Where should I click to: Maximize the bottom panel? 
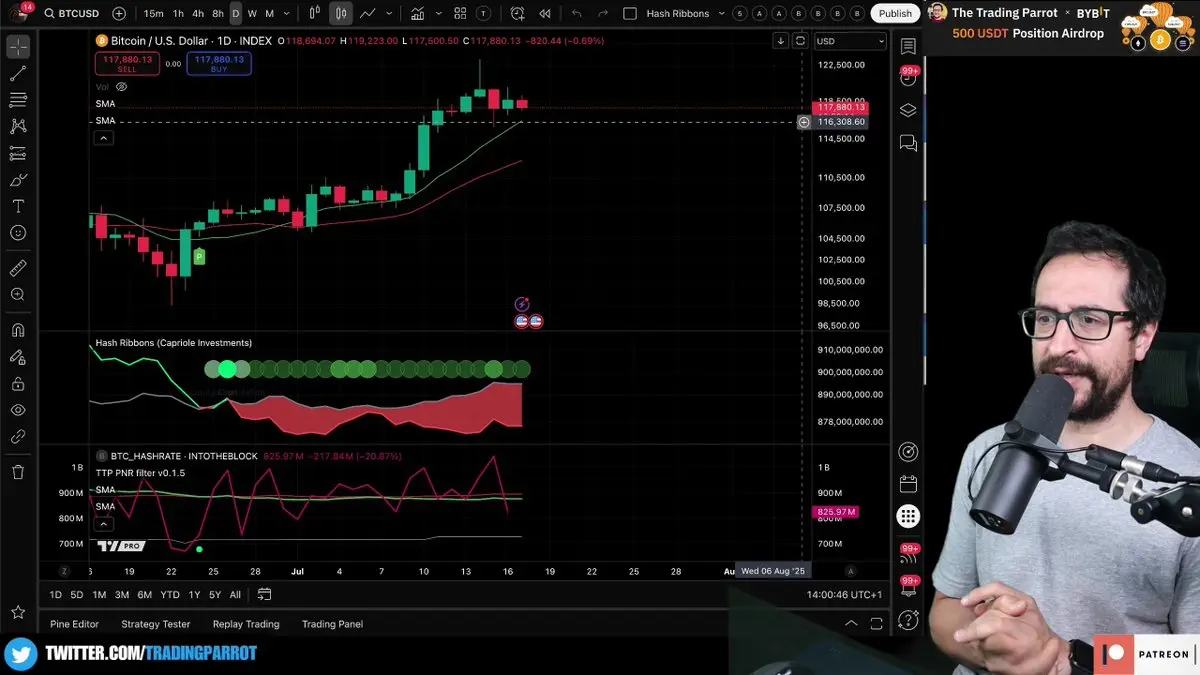[x=876, y=624]
